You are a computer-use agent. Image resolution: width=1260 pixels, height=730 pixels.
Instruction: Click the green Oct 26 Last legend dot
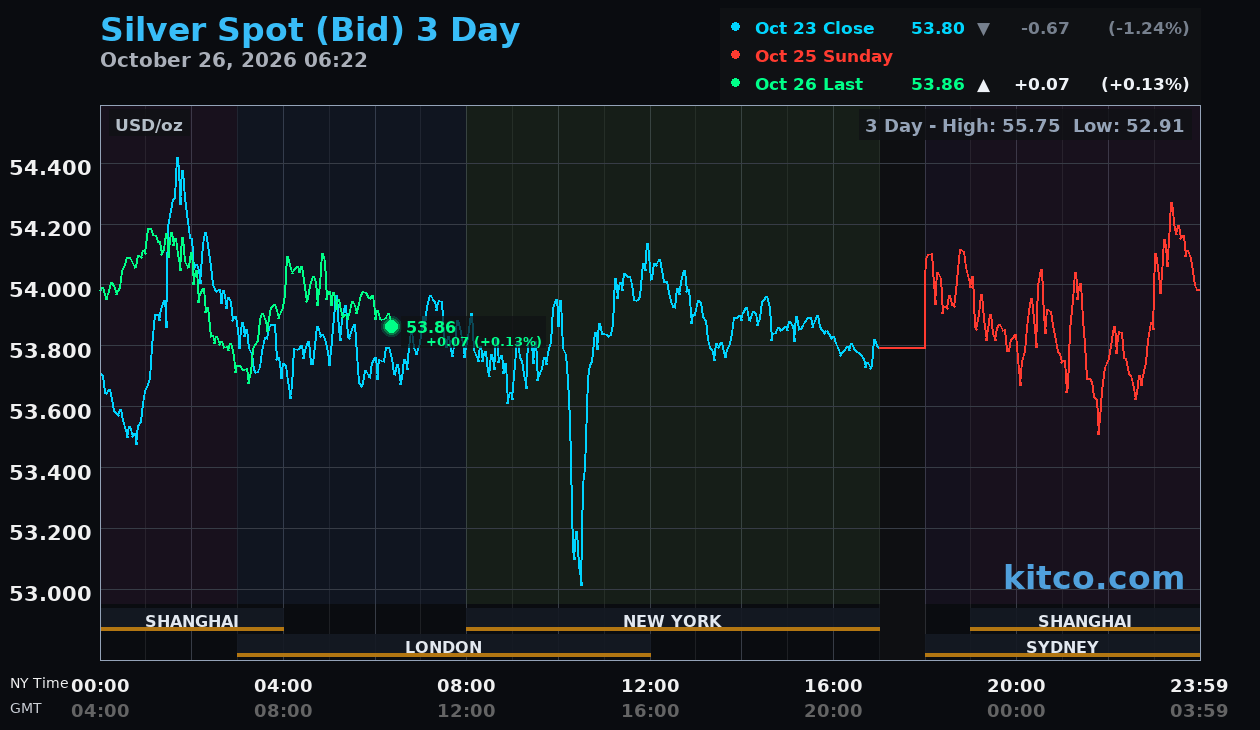pyautogui.click(x=736, y=84)
